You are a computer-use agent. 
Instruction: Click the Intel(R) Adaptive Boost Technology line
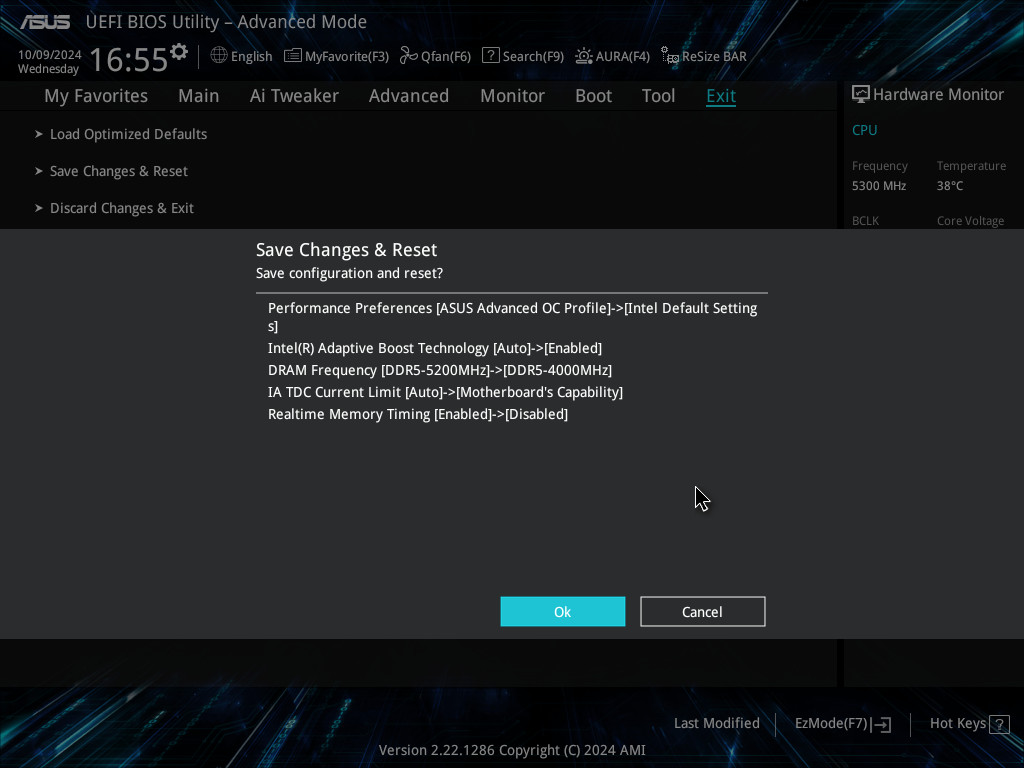click(x=435, y=348)
